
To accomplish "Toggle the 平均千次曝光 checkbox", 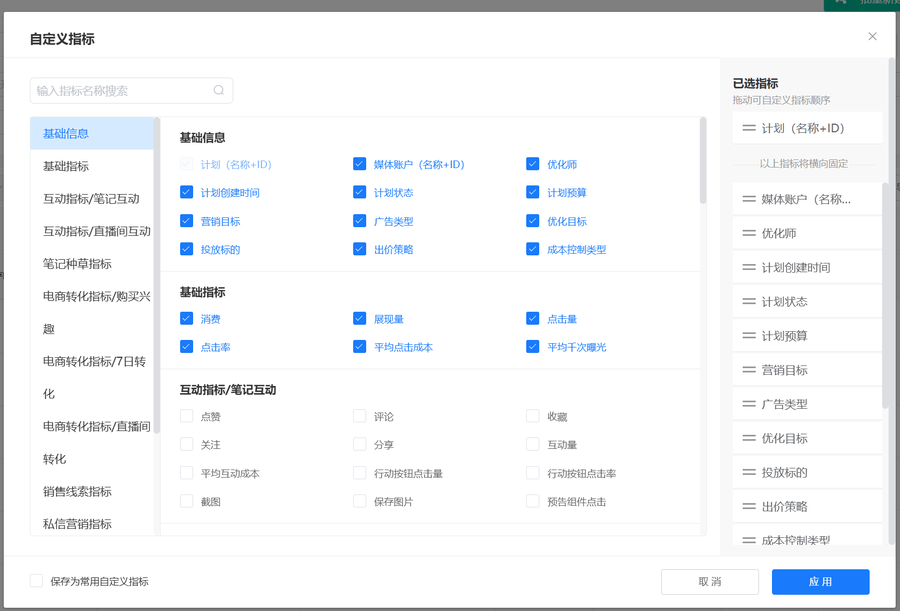I will pos(533,347).
